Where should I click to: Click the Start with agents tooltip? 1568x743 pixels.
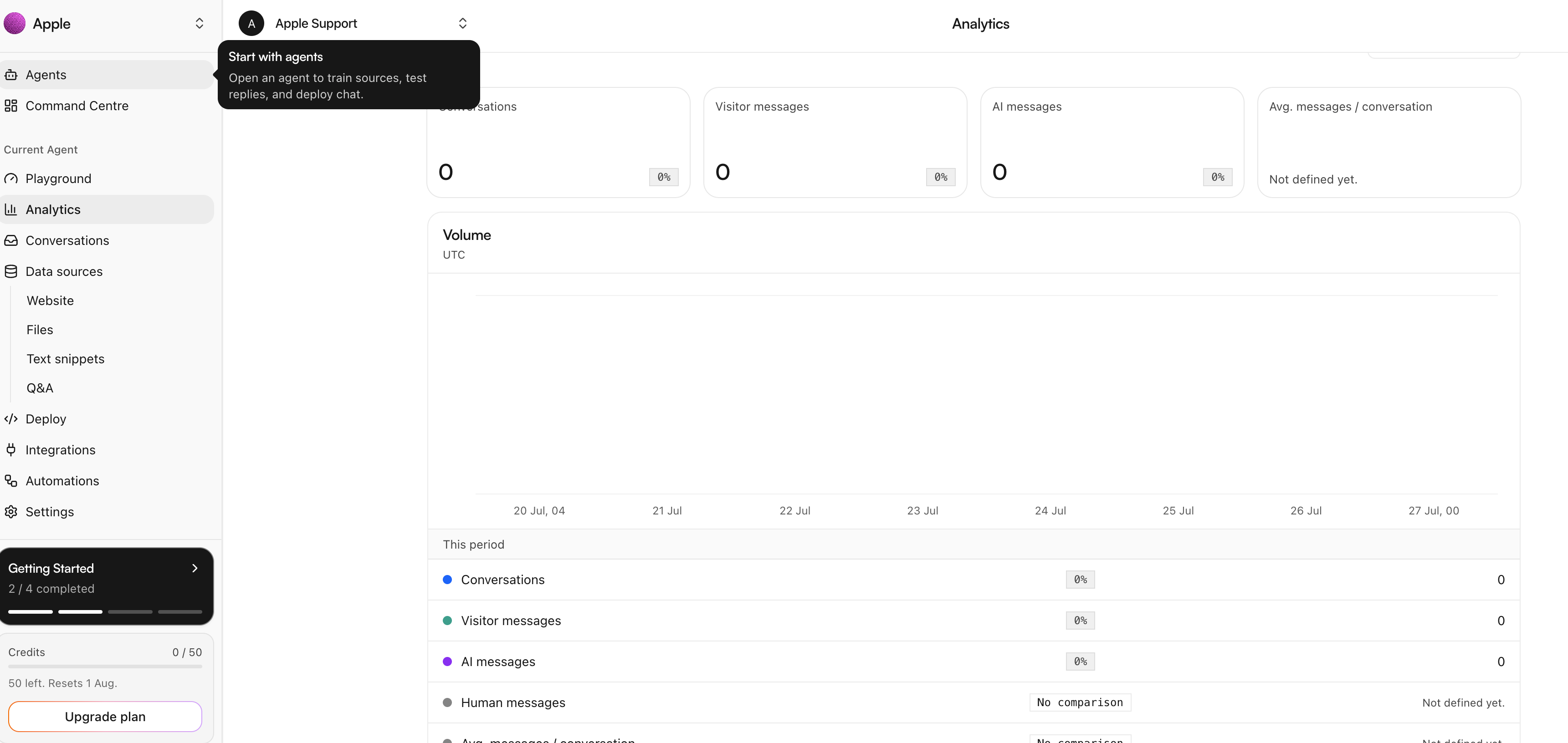(349, 75)
